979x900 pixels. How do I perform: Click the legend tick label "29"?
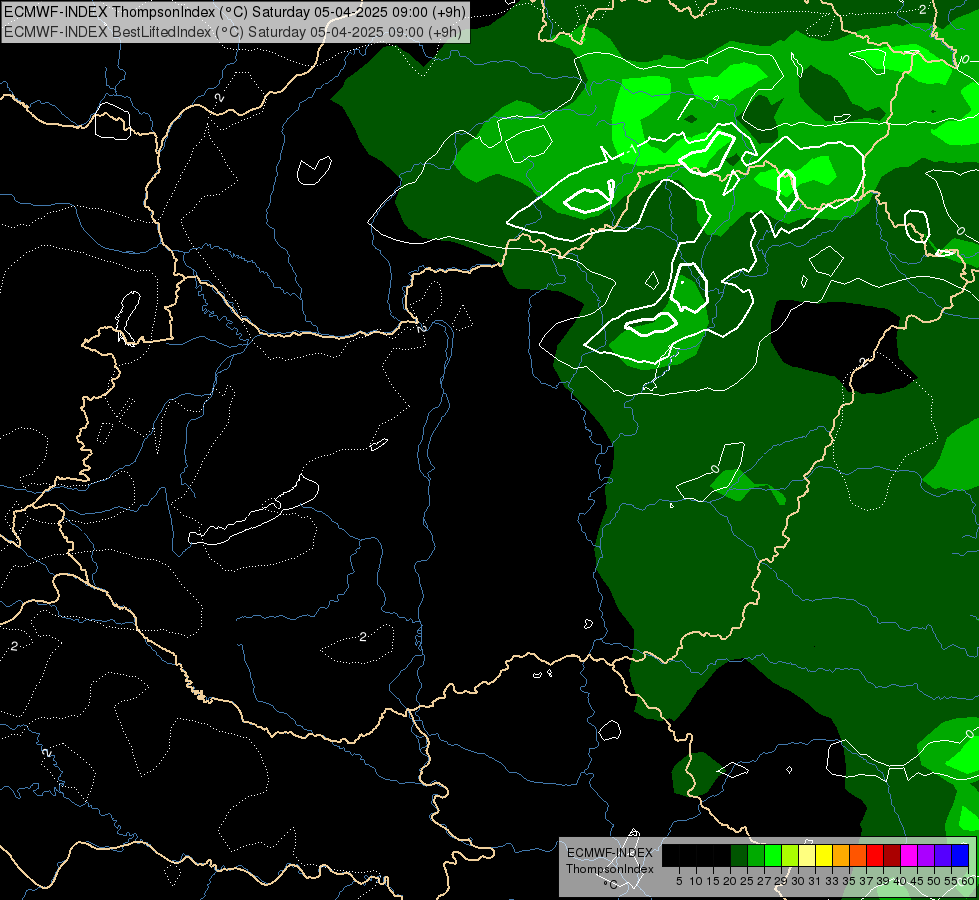coord(781,881)
